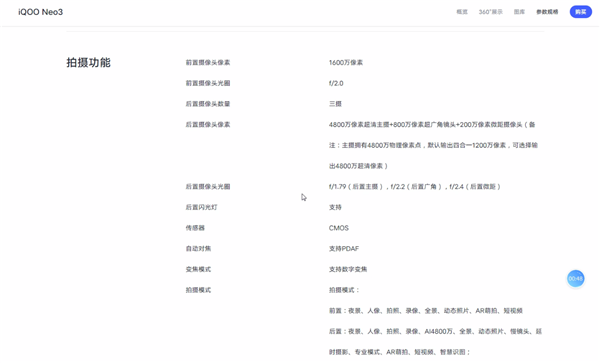This screenshot has height=363, width=600.
Task: Click the 前置摄像头光圈 label
Action: pos(208,83)
